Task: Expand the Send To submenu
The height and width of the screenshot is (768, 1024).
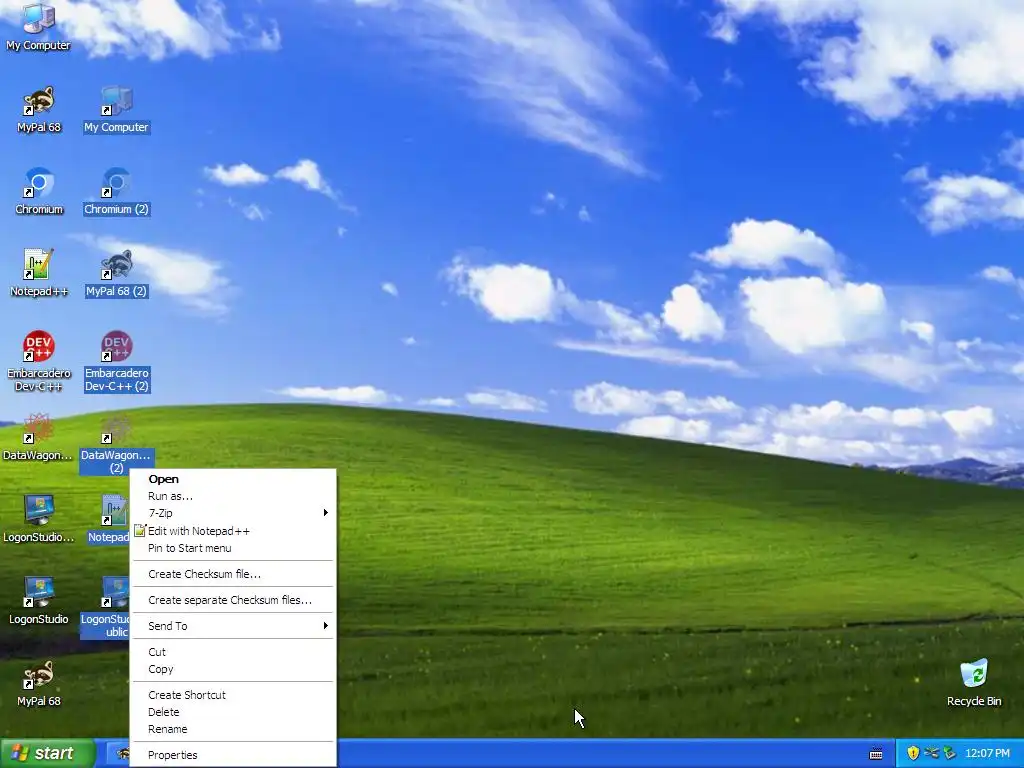Action: (233, 626)
